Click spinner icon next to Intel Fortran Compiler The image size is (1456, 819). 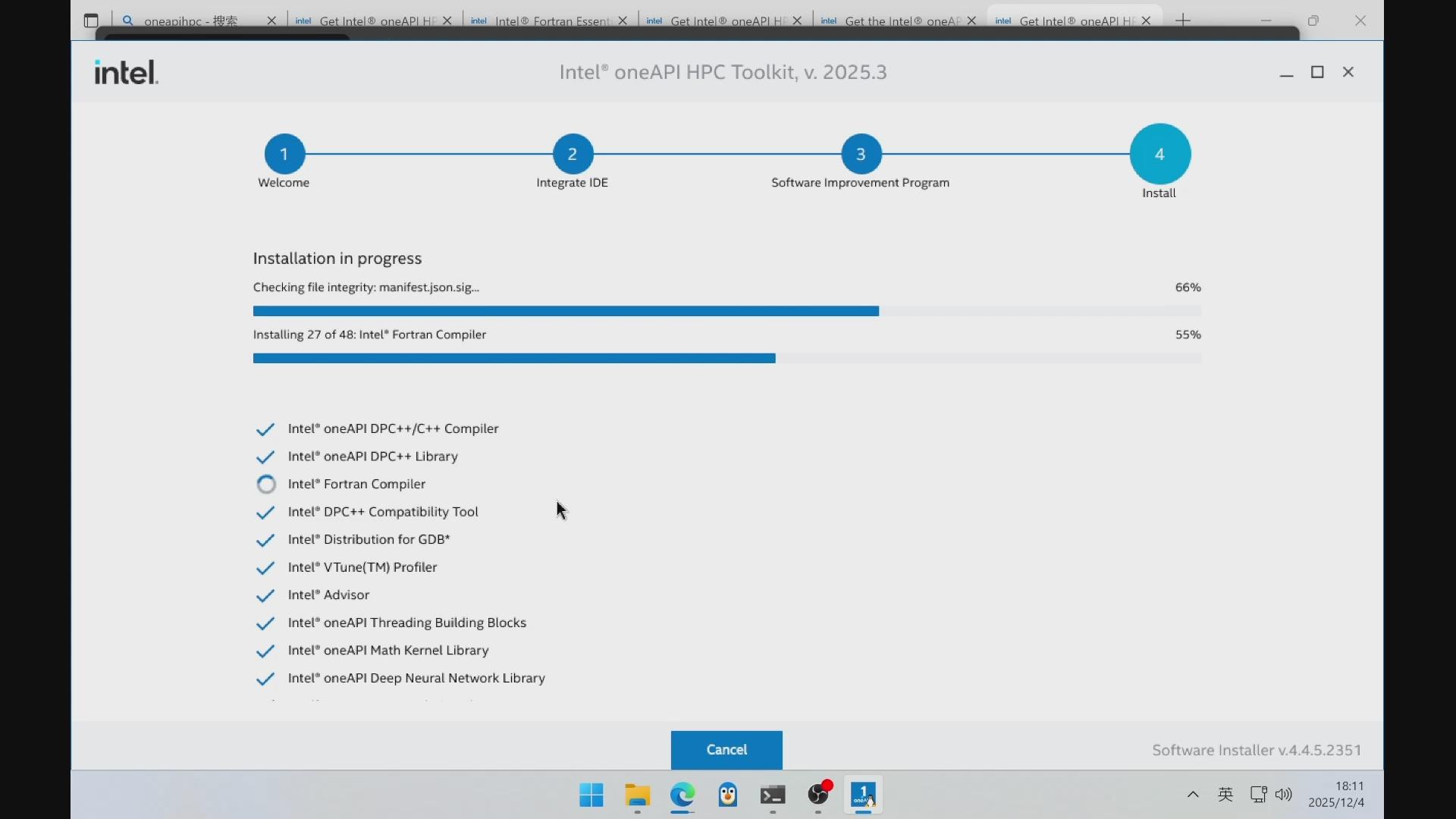266,485
